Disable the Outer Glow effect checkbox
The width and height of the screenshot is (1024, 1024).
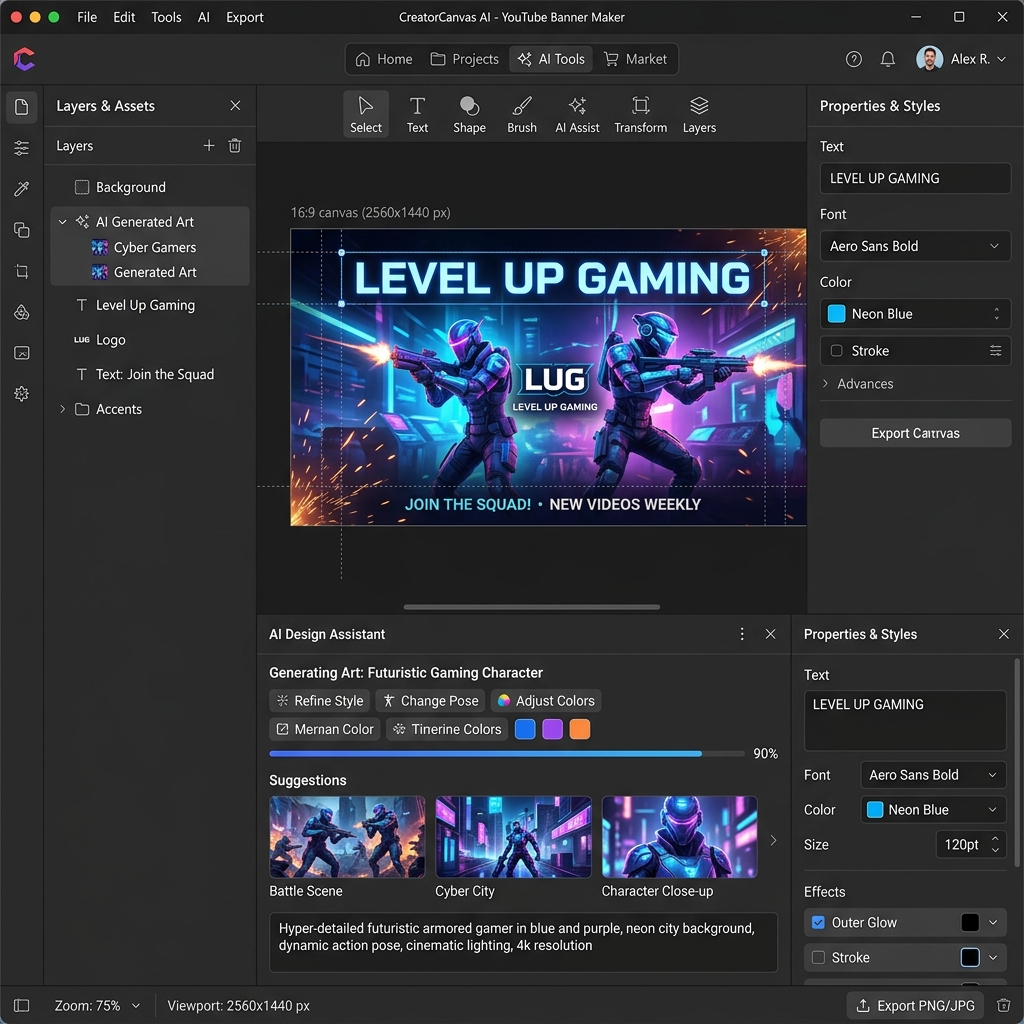tap(818, 922)
